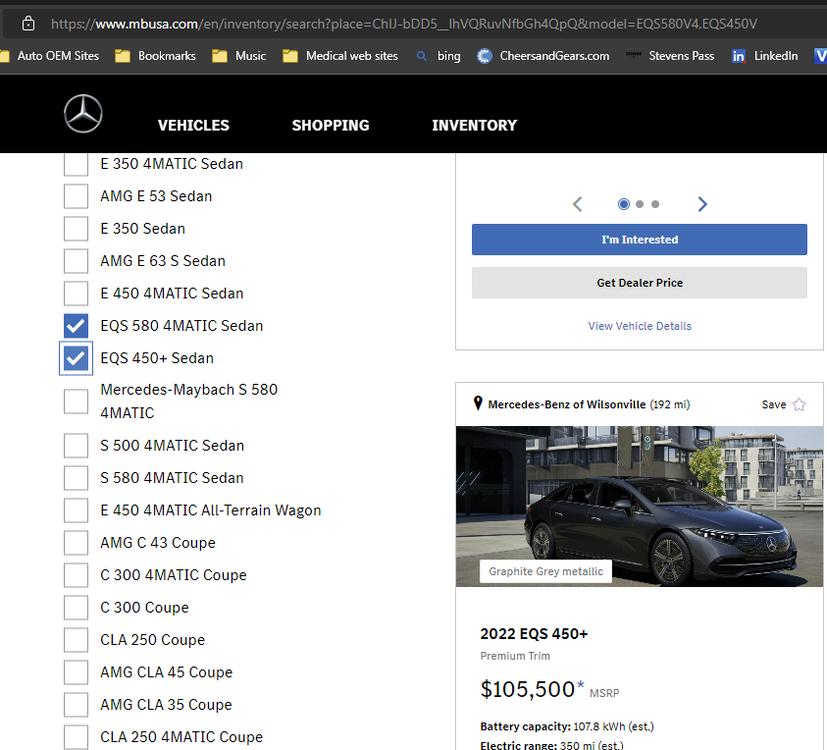Open the bing bookmark
The image size is (827, 750).
point(439,56)
